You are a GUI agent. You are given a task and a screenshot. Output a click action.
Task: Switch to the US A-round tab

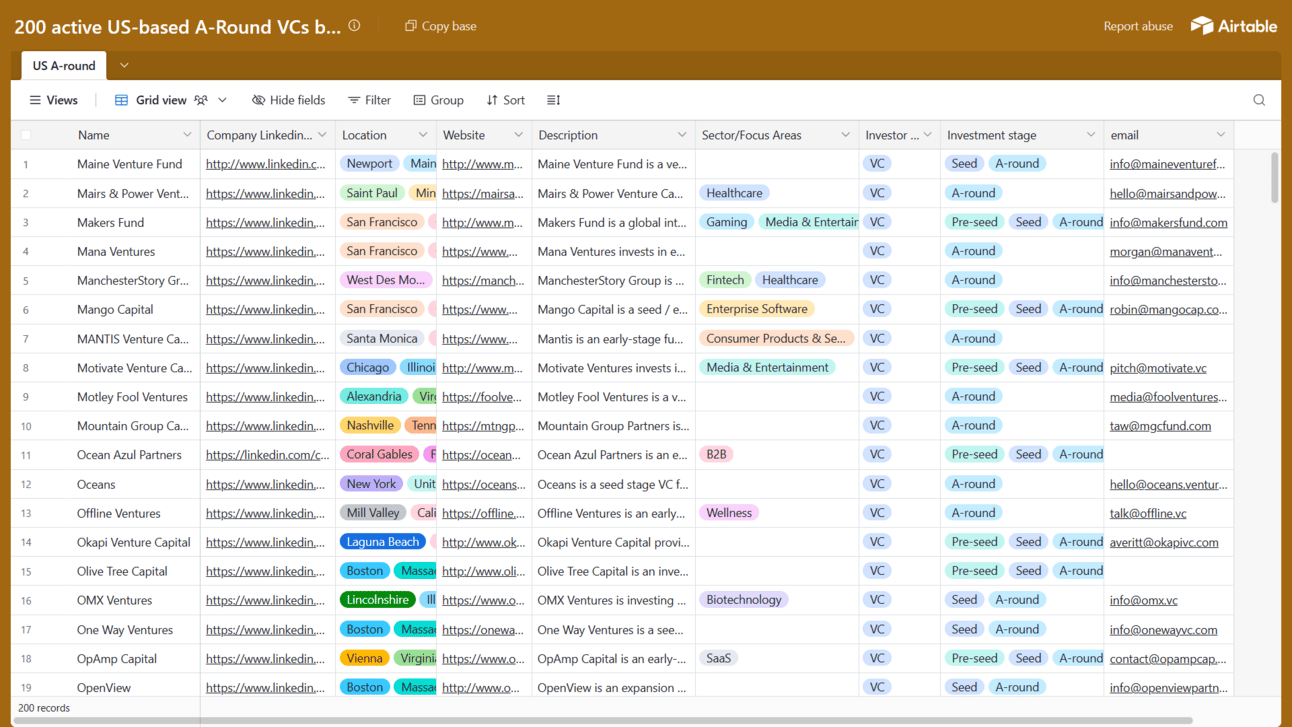(x=62, y=65)
